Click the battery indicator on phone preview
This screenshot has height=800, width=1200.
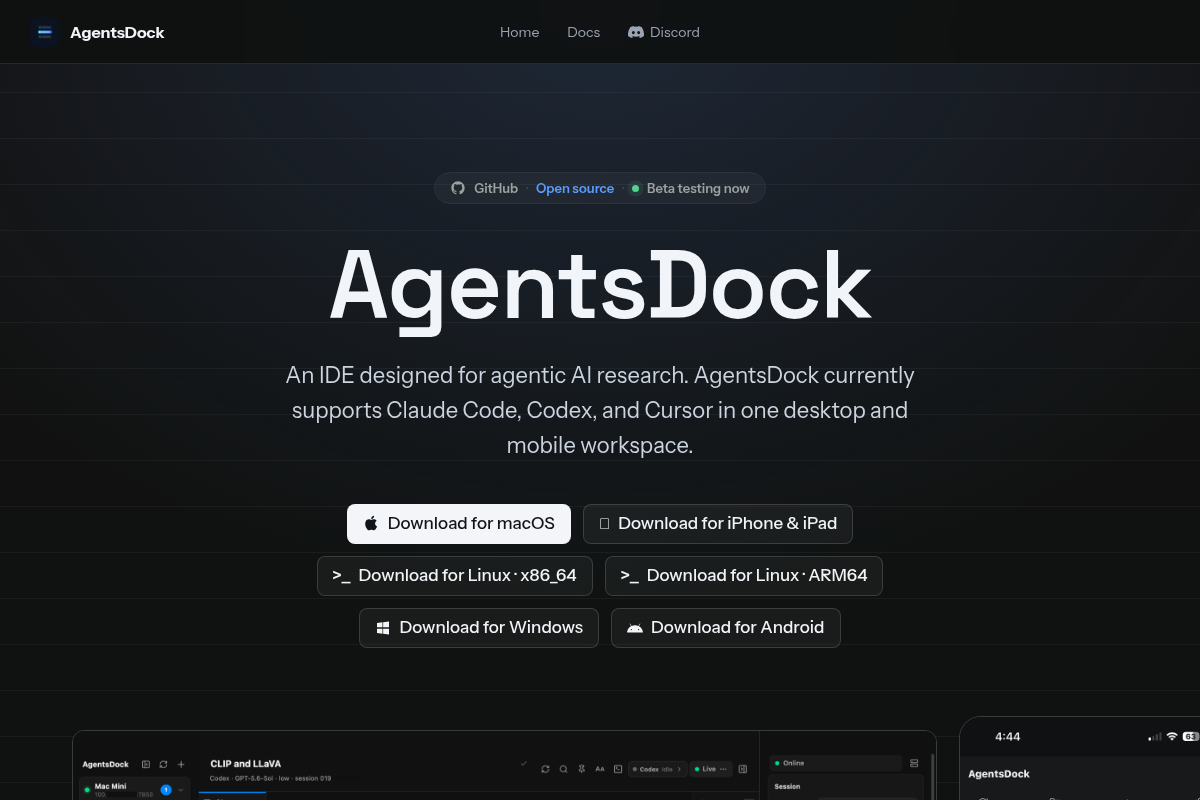click(x=1191, y=737)
